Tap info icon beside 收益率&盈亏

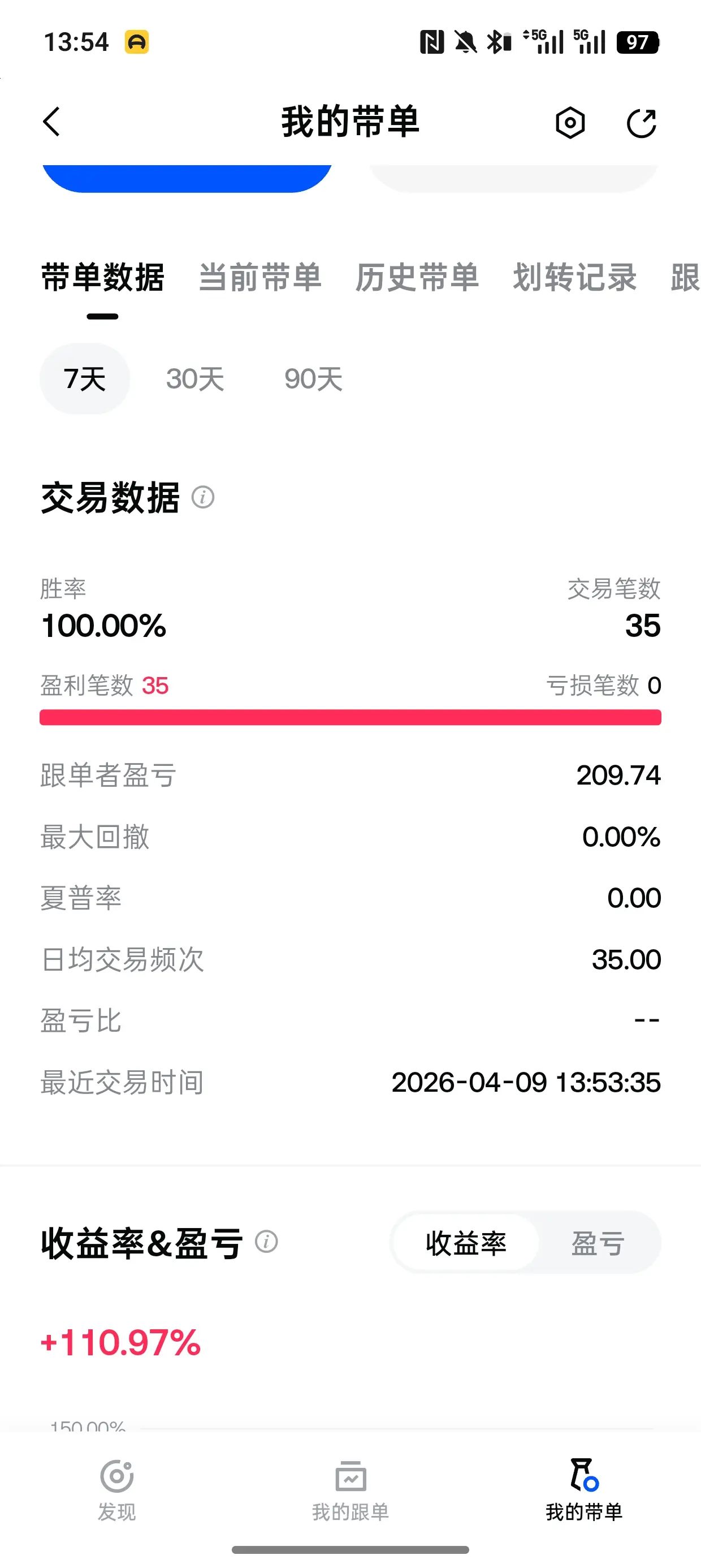tap(266, 1241)
